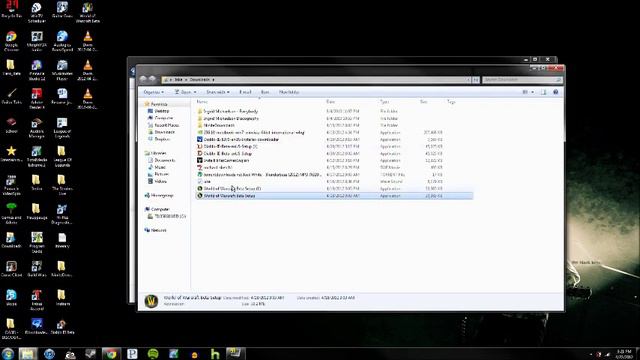Click the Tags column header
Viewport: 640px width, 360px height.
click(451, 102)
